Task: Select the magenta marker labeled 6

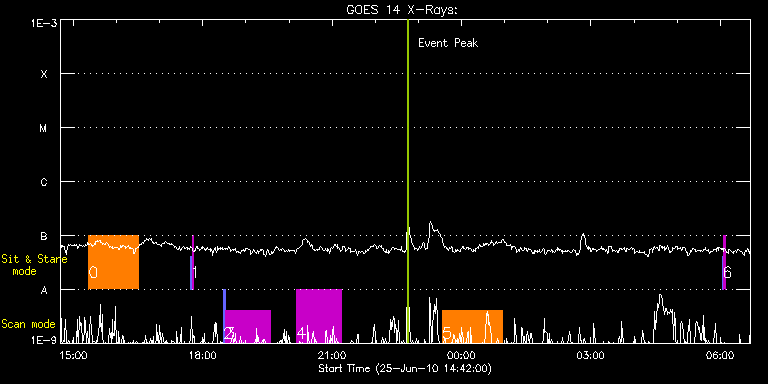Action: coord(724,262)
